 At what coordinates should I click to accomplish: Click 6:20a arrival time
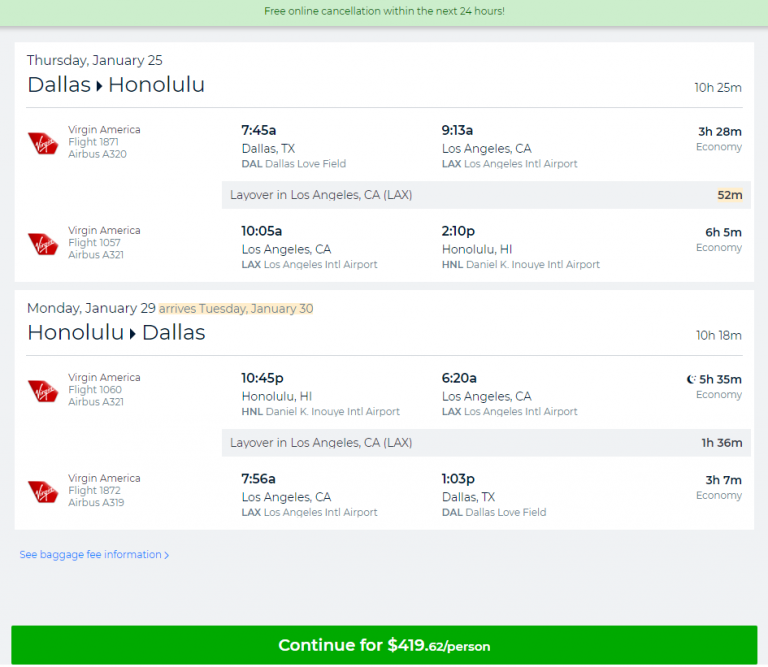coord(459,378)
